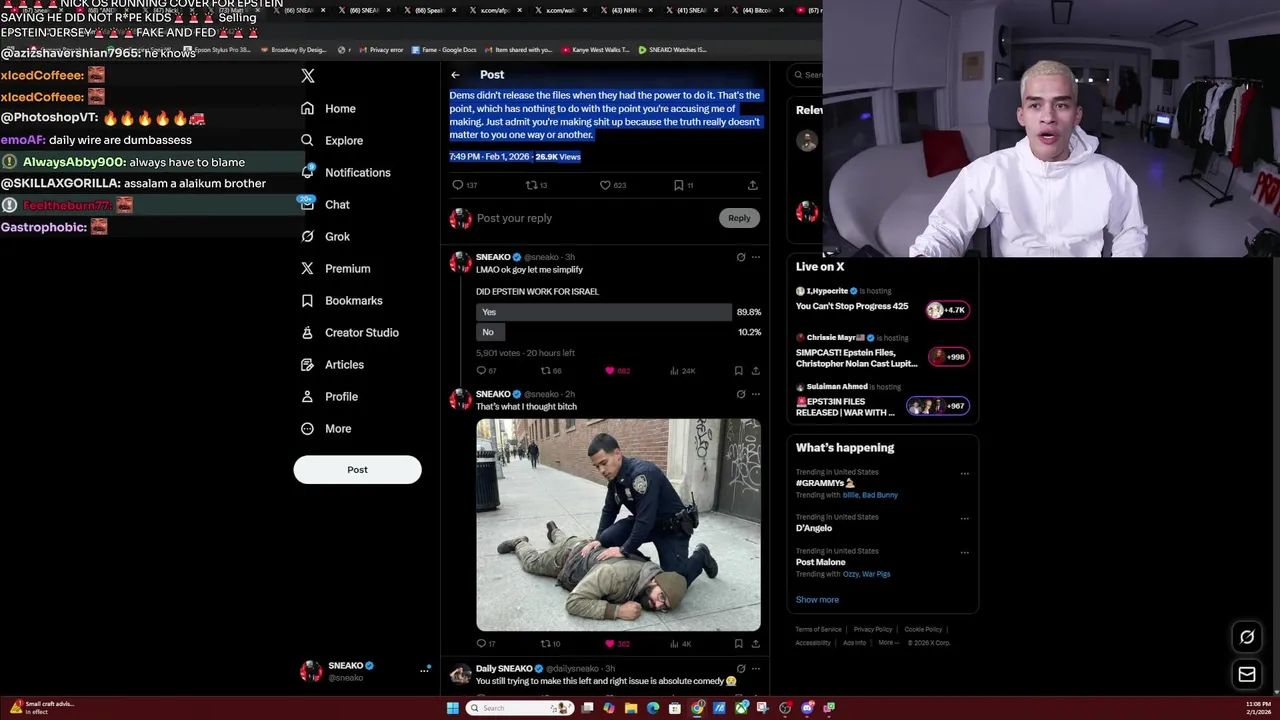
Task: Open Windows Start menu
Action: 453,708
